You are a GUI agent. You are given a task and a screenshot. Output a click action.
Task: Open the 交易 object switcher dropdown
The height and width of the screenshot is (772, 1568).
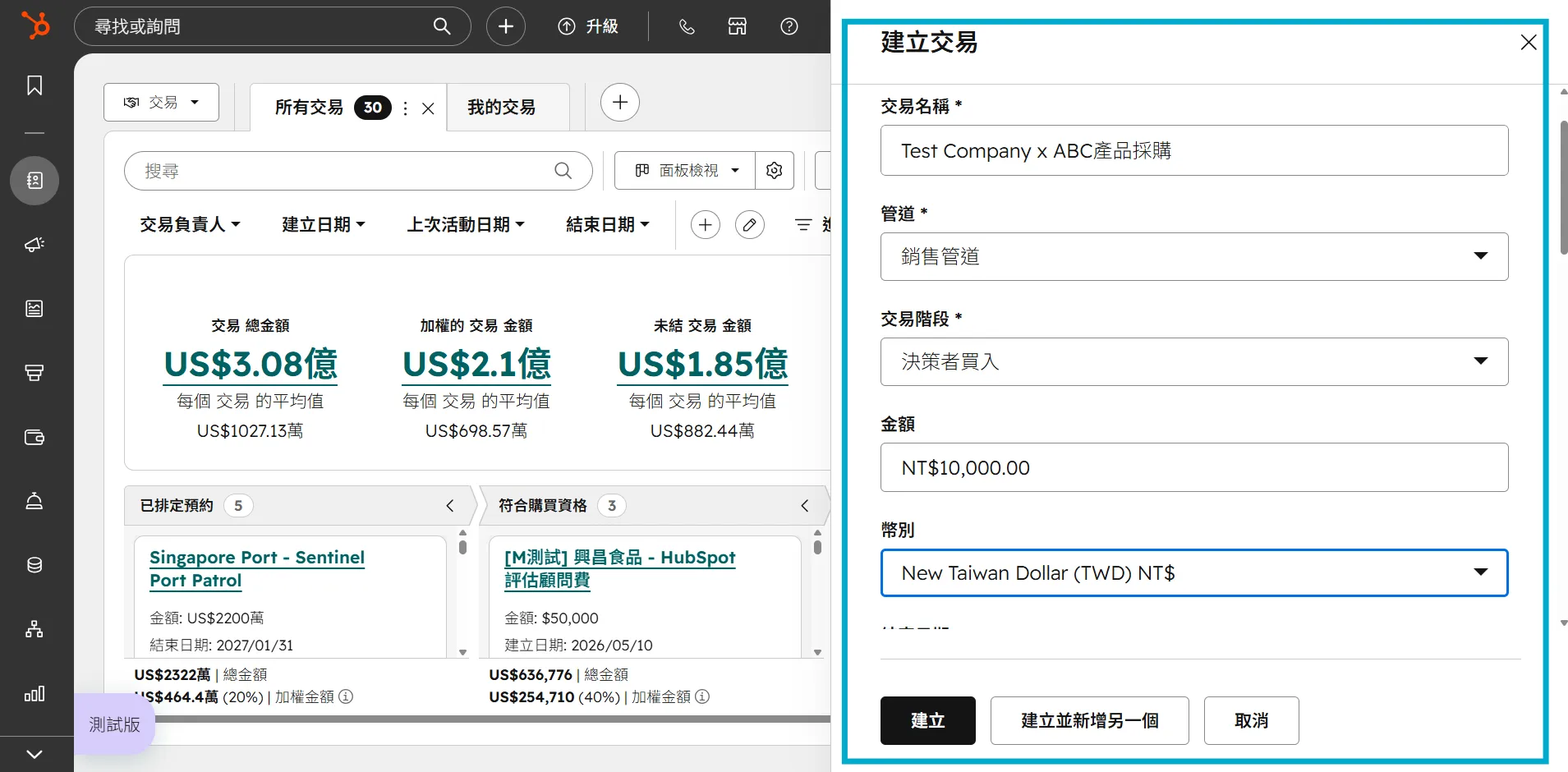161,102
